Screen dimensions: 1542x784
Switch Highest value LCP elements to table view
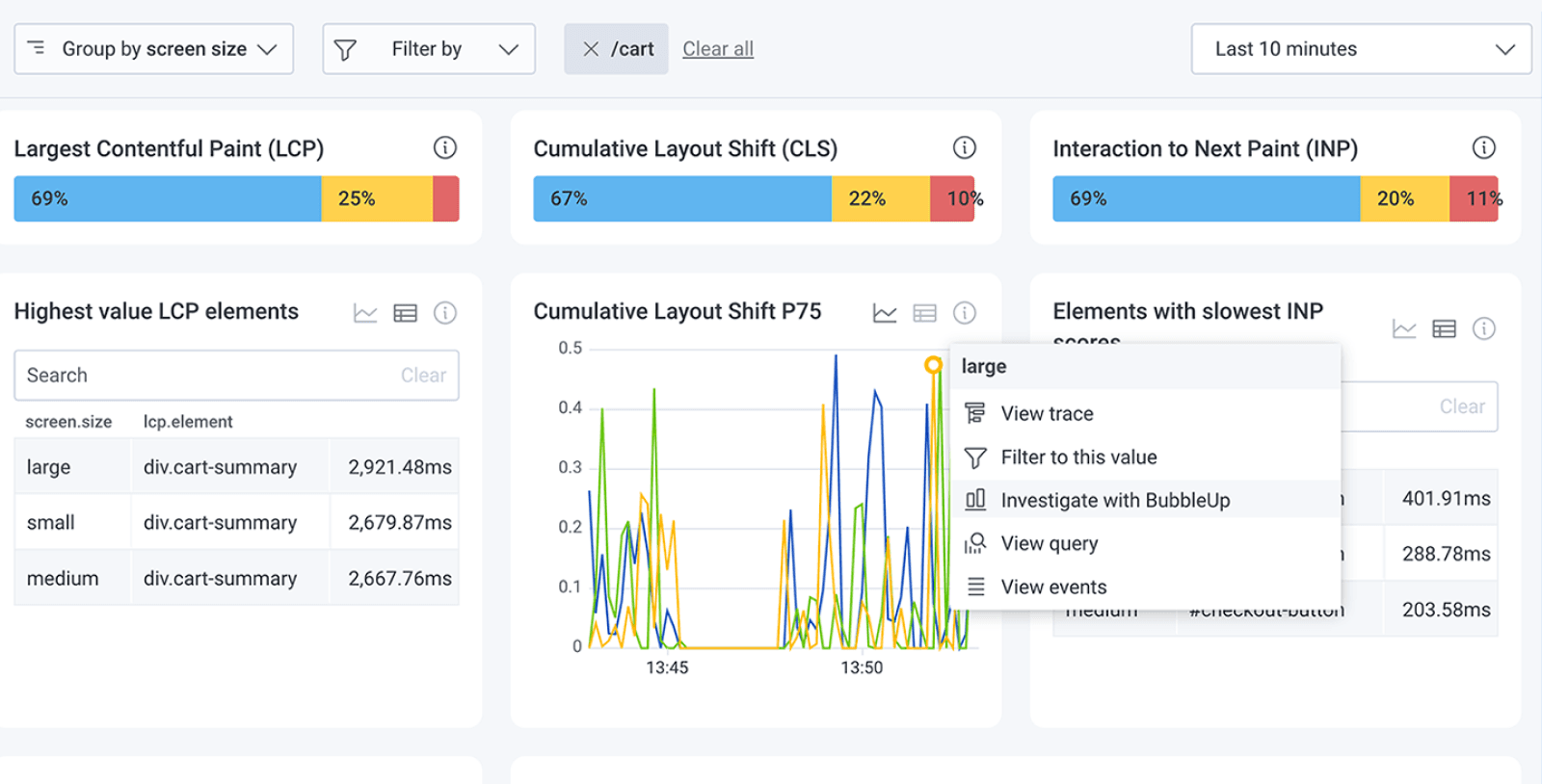405,313
